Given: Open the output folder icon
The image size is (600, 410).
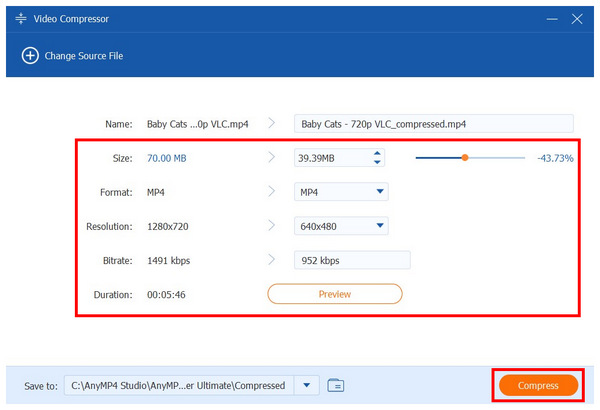Looking at the screenshot, I should pyautogui.click(x=335, y=385).
